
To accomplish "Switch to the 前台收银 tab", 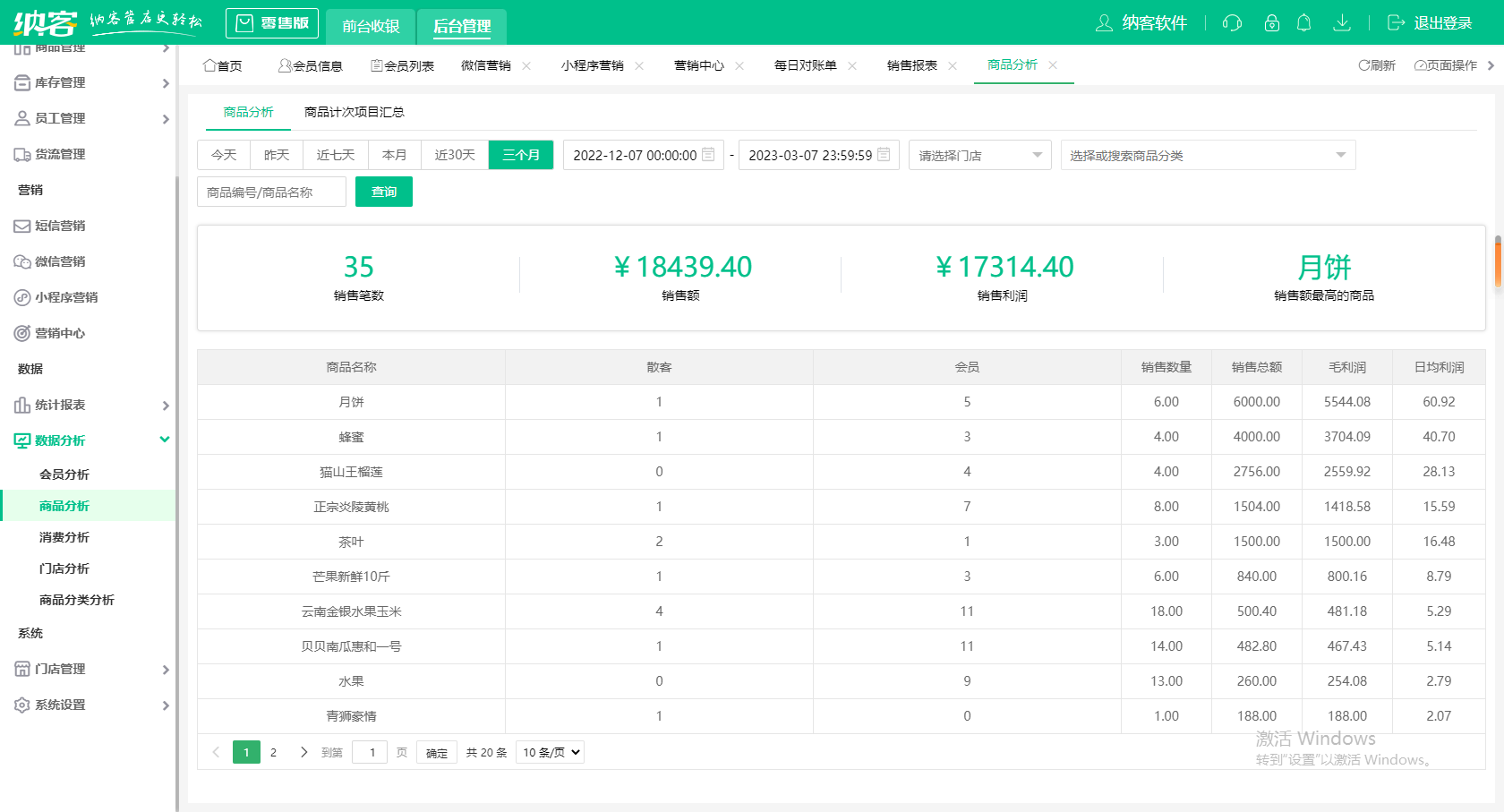I will (x=371, y=26).
